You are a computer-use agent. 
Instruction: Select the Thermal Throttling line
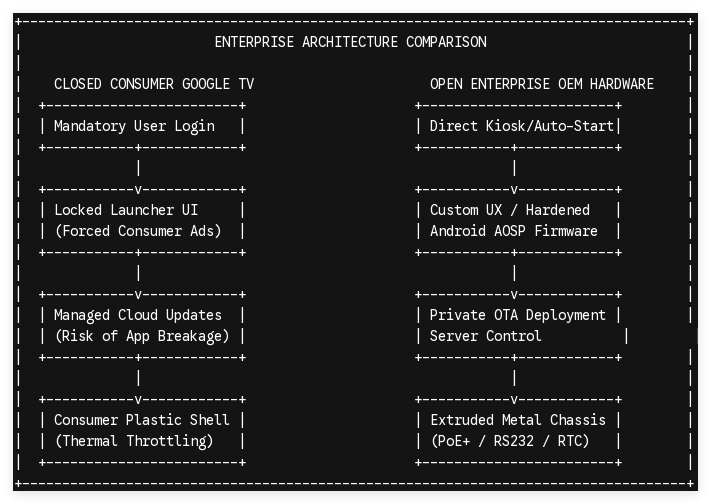click(x=134, y=441)
